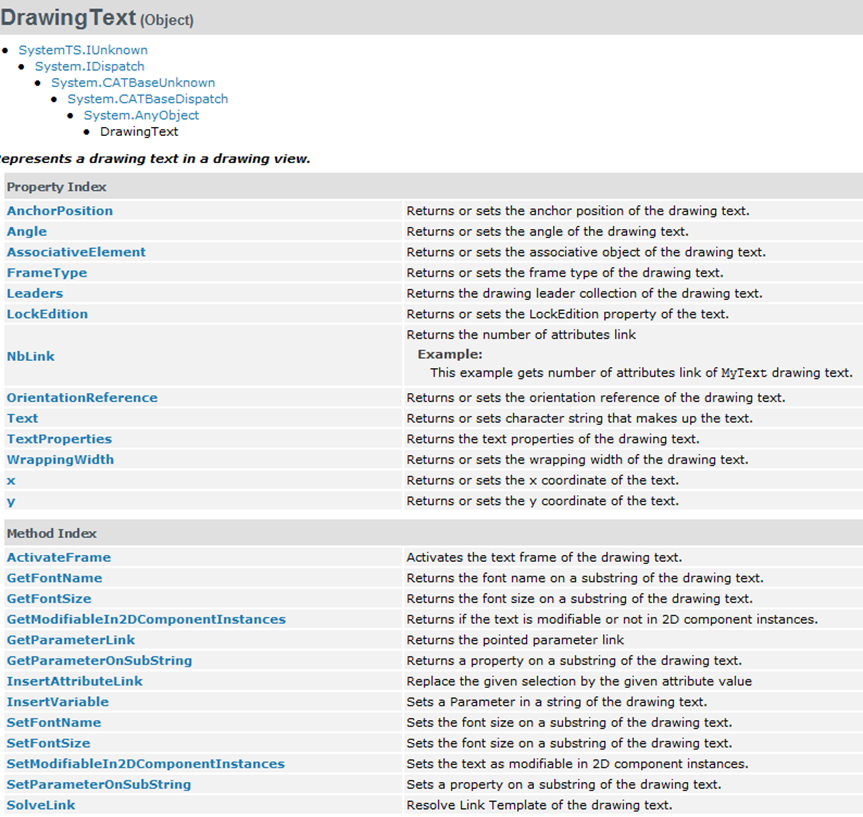Click 'Returns or sets character string' description
The image size is (863, 817).
(580, 418)
